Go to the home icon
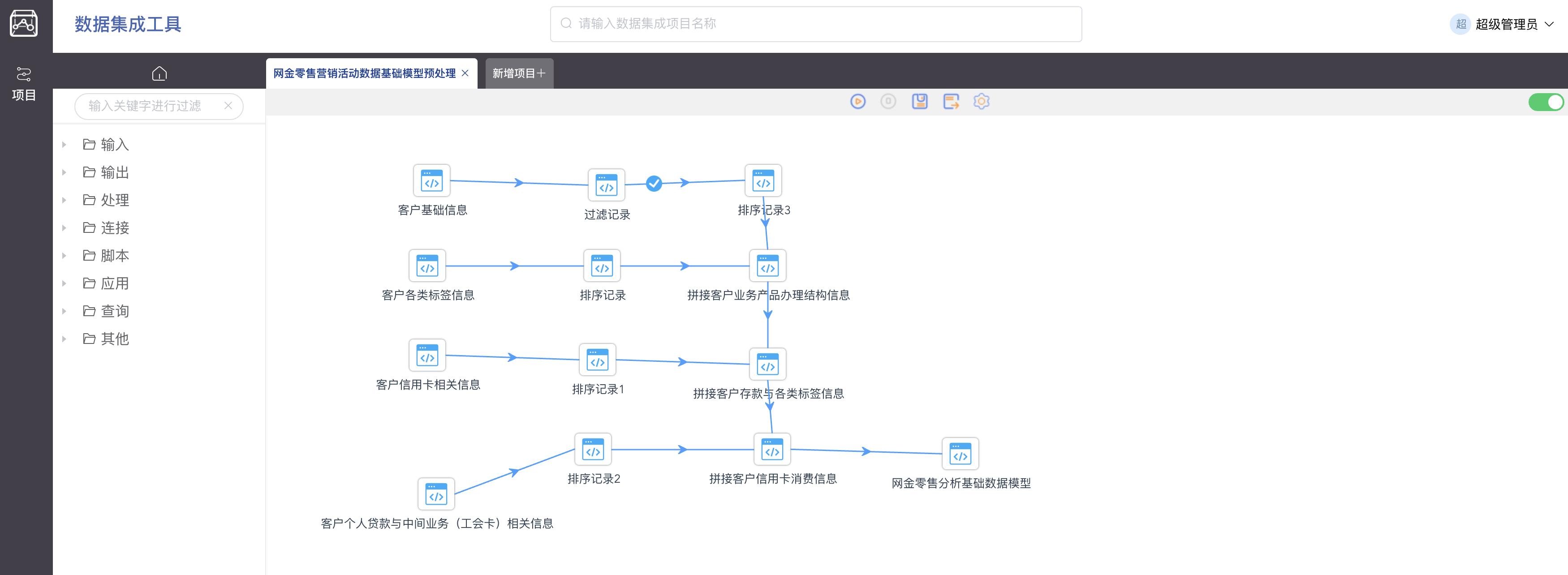Image resolution: width=1568 pixels, height=575 pixels. [x=159, y=73]
